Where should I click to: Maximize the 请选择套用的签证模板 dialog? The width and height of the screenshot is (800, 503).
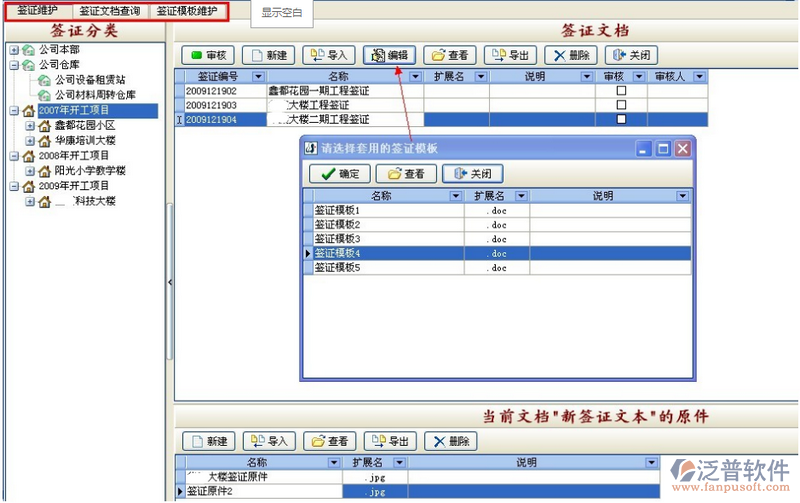click(663, 149)
